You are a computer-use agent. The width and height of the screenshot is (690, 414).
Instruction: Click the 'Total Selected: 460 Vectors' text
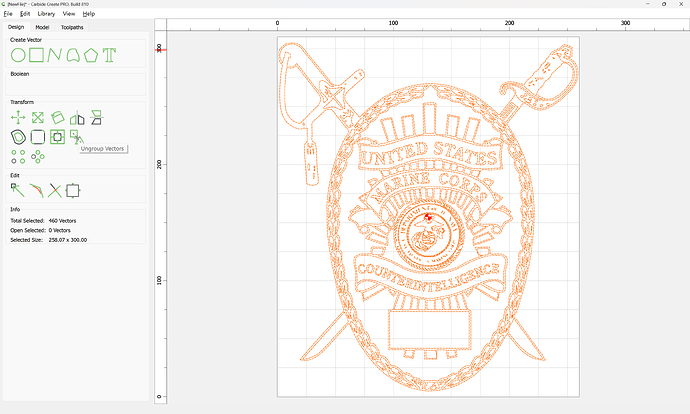(43, 221)
